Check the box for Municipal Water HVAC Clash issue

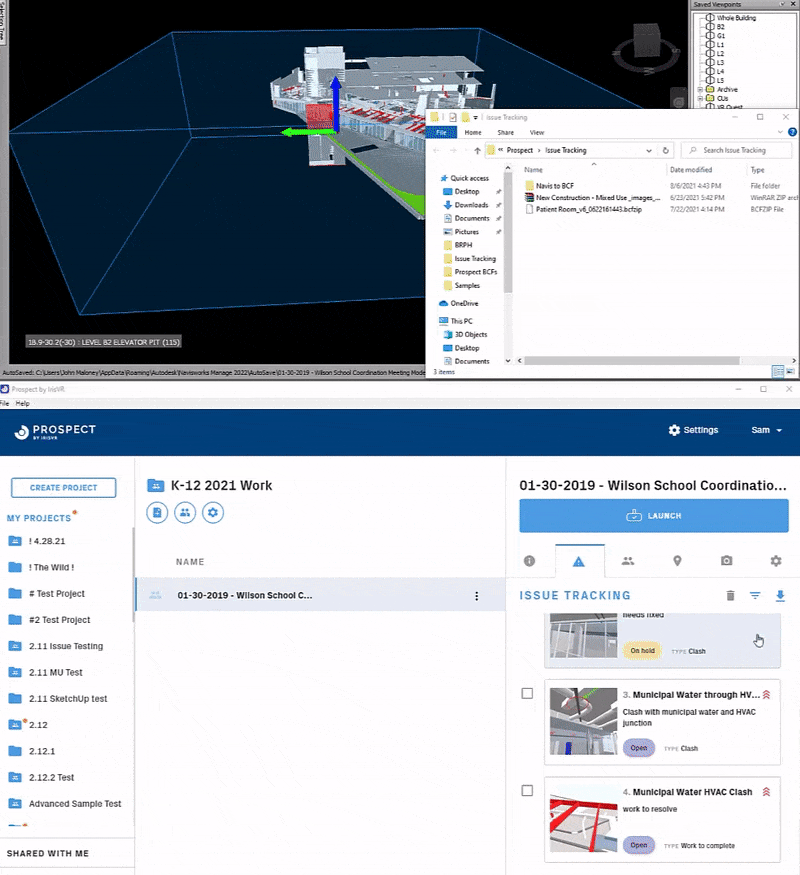(527, 791)
